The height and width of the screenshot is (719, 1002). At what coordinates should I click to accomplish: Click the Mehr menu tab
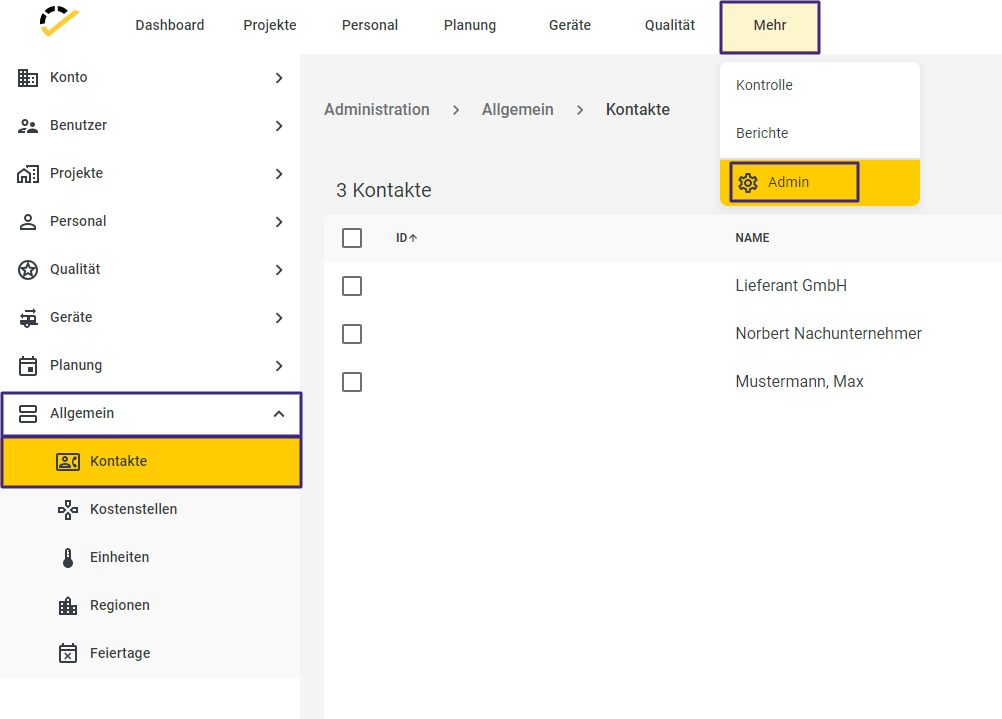(x=770, y=27)
